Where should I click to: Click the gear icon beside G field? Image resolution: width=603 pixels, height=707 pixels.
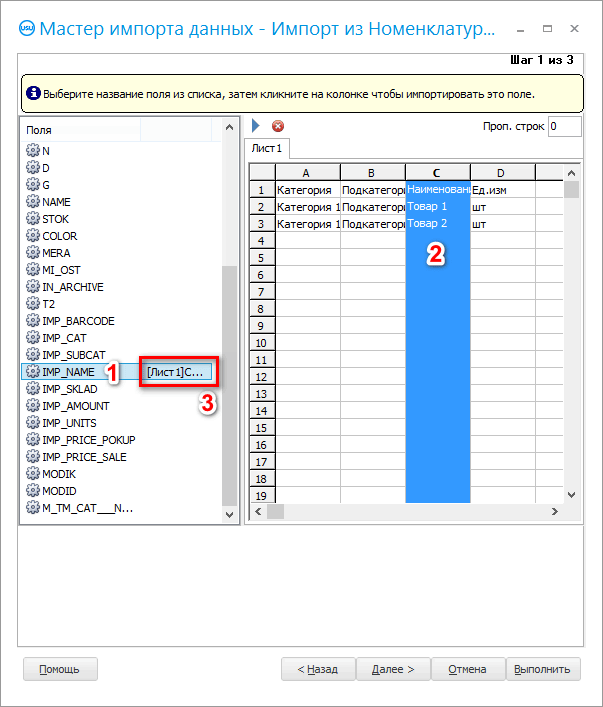[32, 185]
